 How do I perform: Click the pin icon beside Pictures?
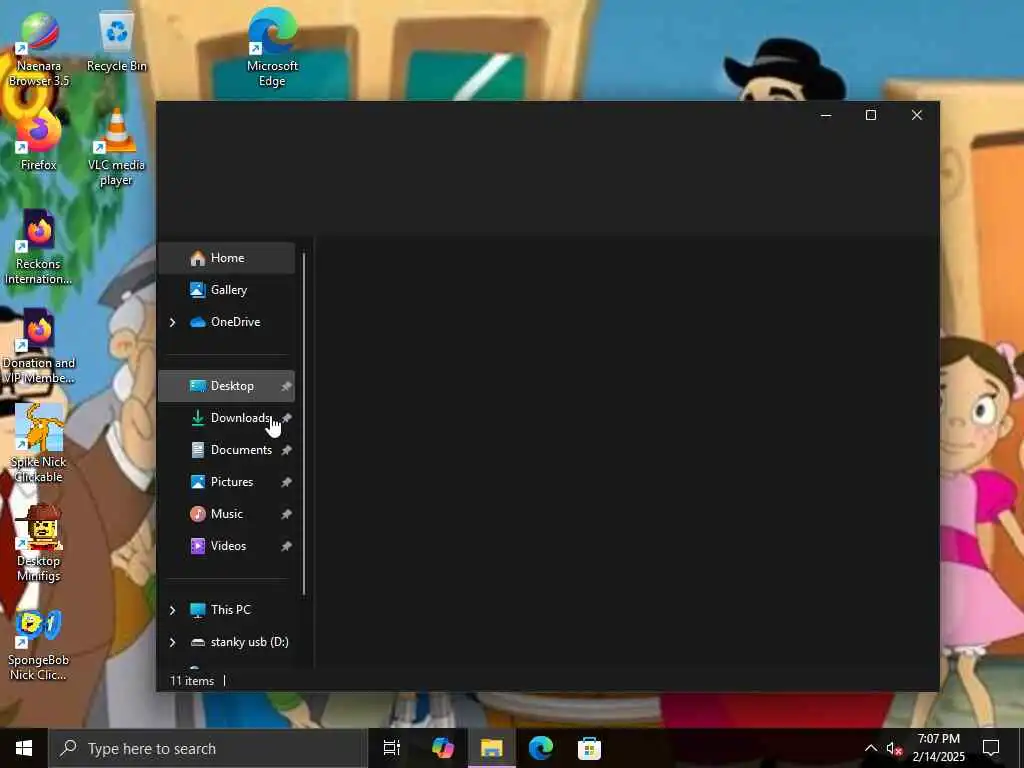point(286,482)
